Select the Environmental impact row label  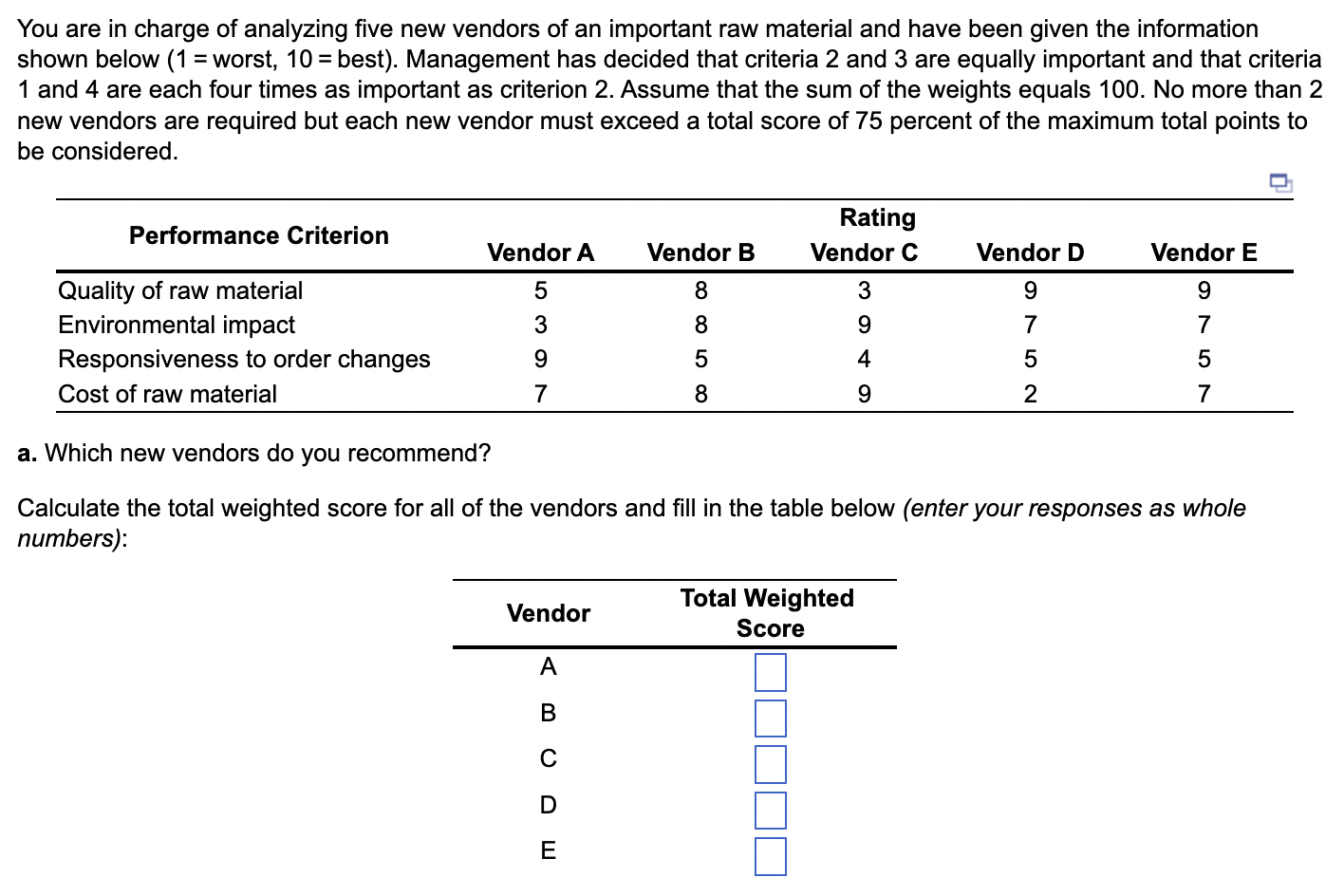177,325
